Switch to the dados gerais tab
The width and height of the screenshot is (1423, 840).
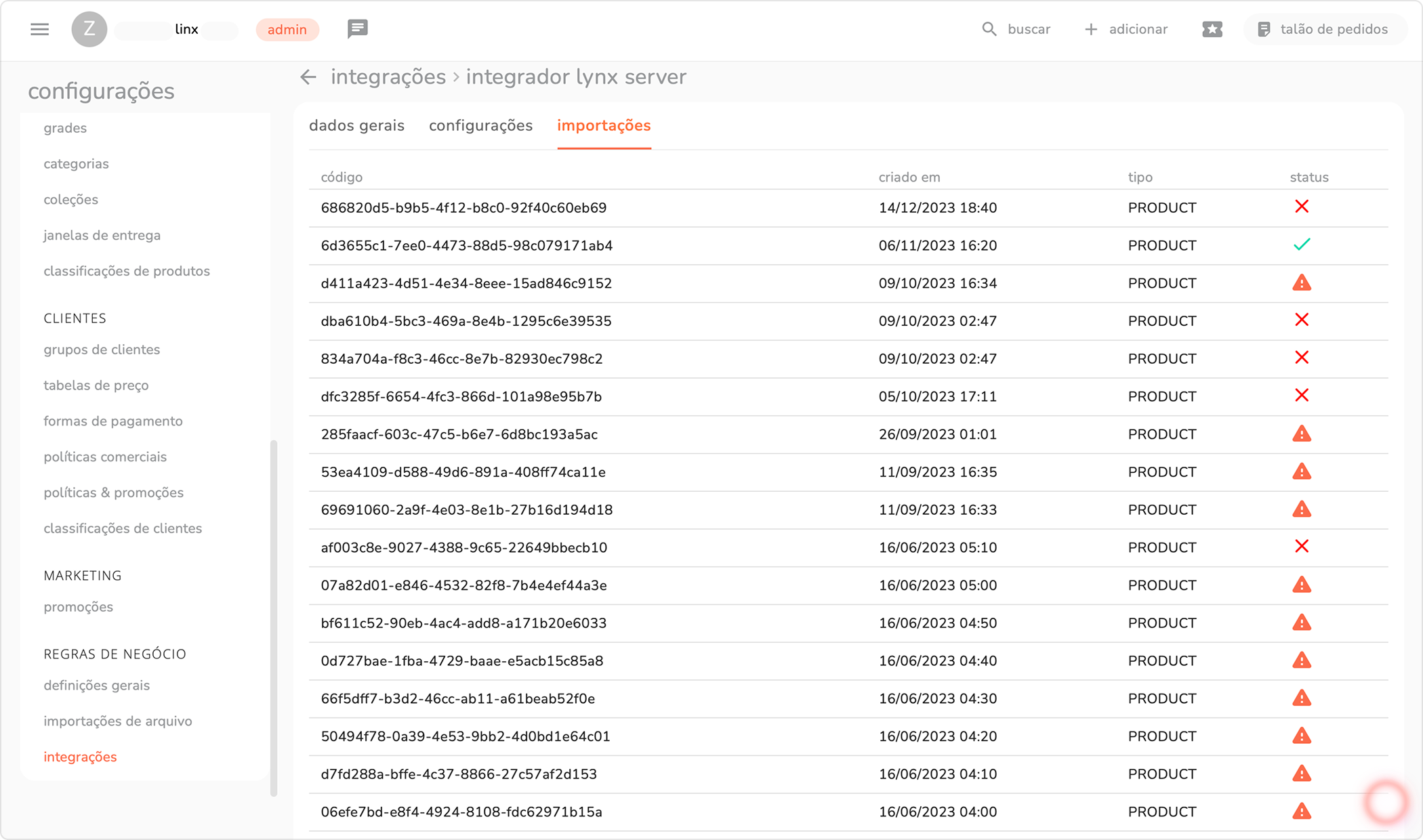[x=356, y=125]
